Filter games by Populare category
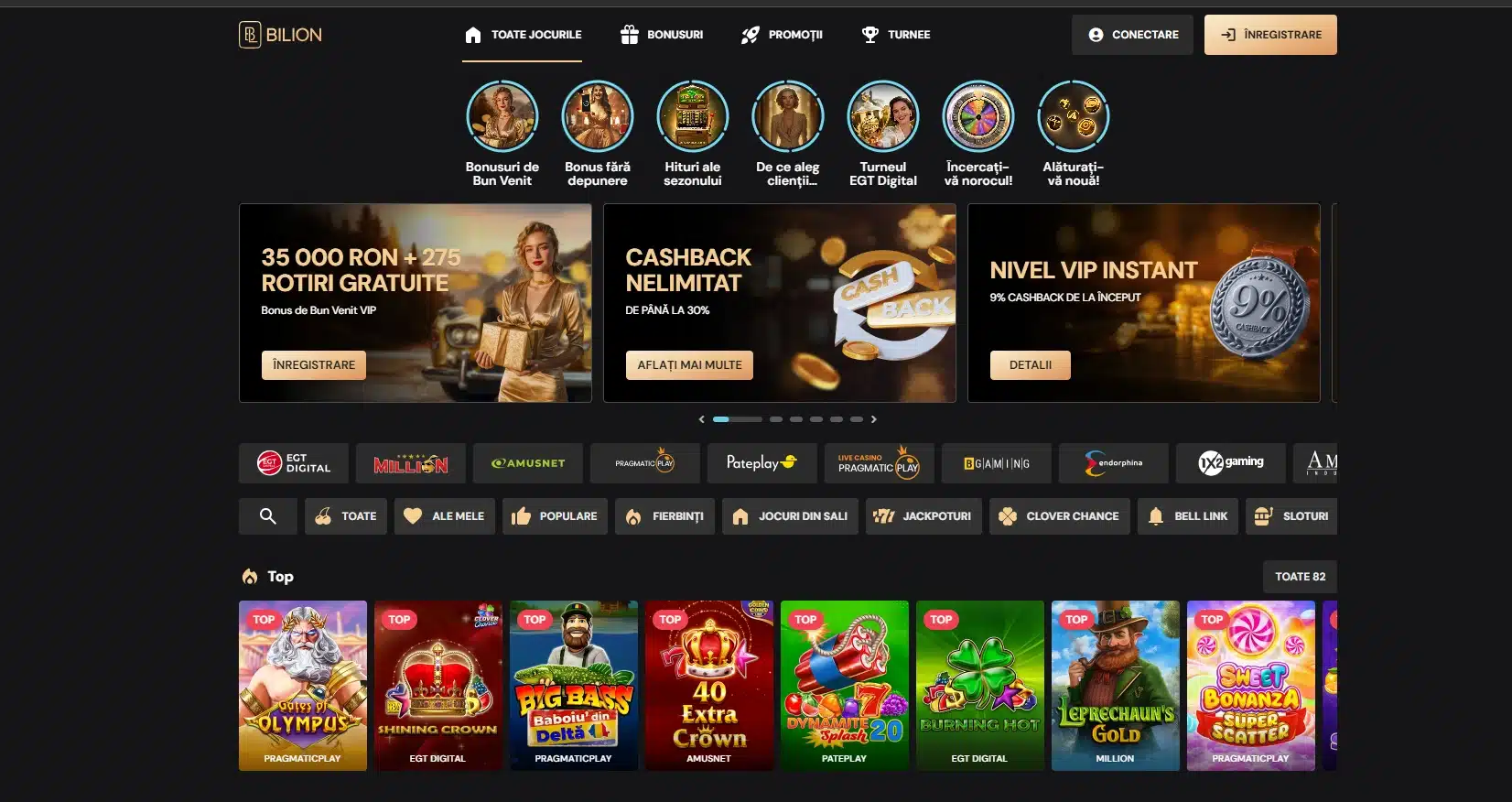Viewport: 1512px width, 802px height. click(555, 516)
